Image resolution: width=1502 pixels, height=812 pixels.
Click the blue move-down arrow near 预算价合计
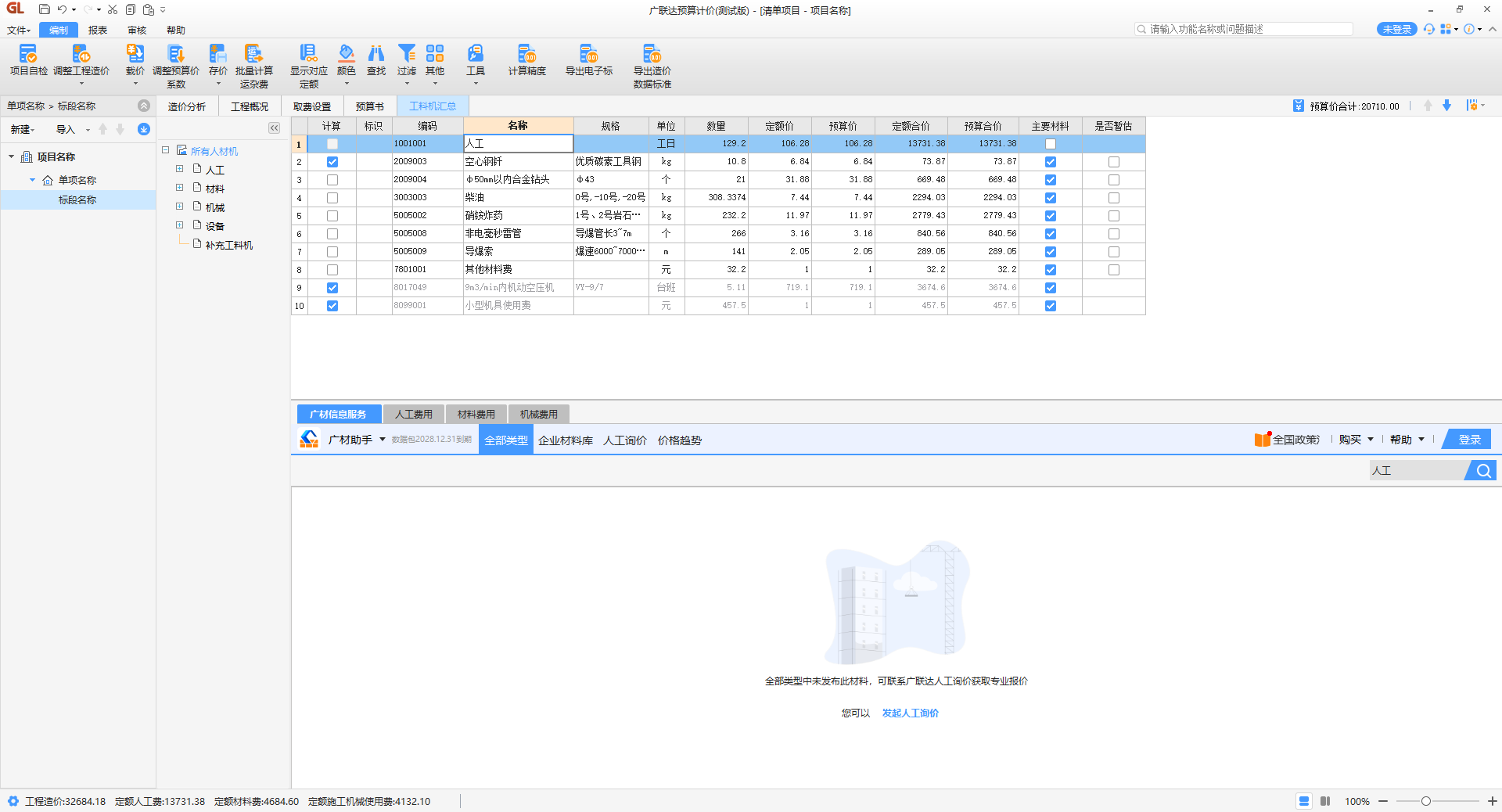tap(1446, 106)
